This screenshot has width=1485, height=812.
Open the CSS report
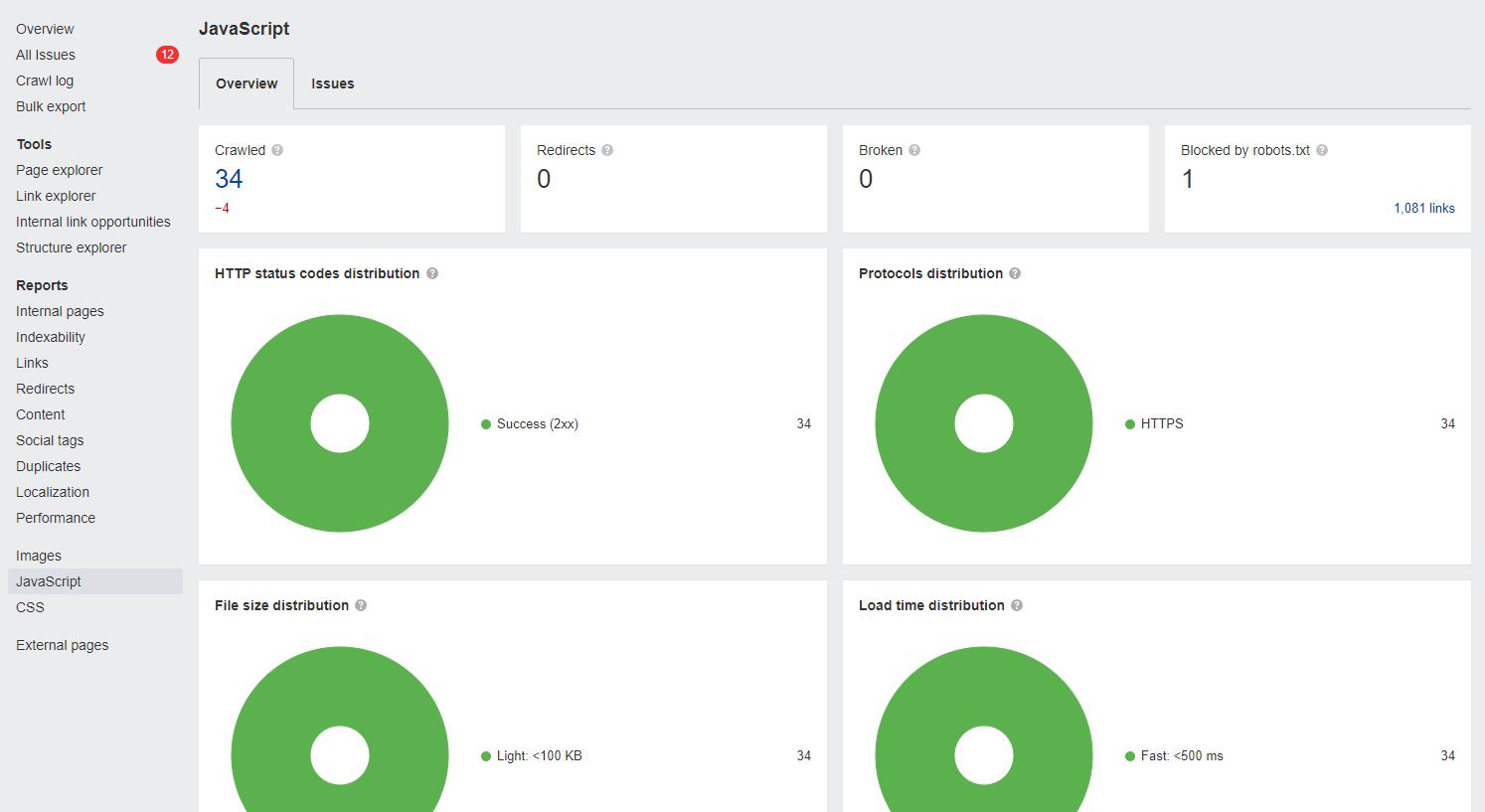[30, 607]
